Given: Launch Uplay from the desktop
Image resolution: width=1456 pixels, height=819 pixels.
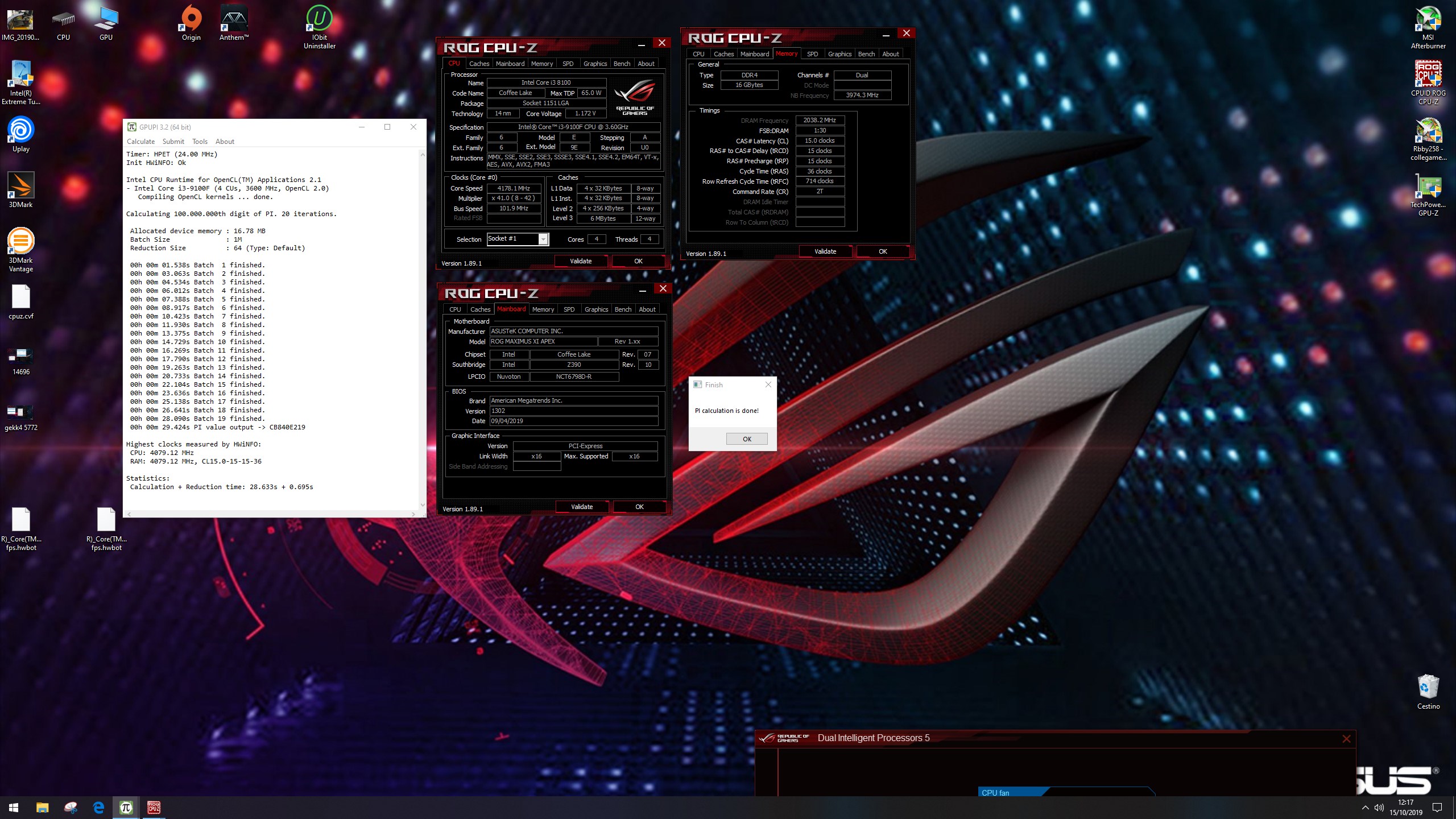Looking at the screenshot, I should click(x=20, y=135).
